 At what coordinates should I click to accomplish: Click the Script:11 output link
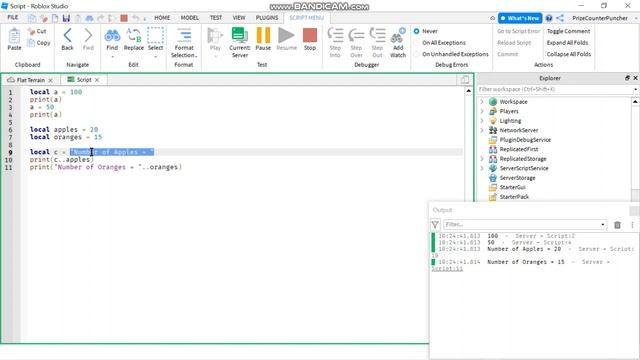pos(447,269)
